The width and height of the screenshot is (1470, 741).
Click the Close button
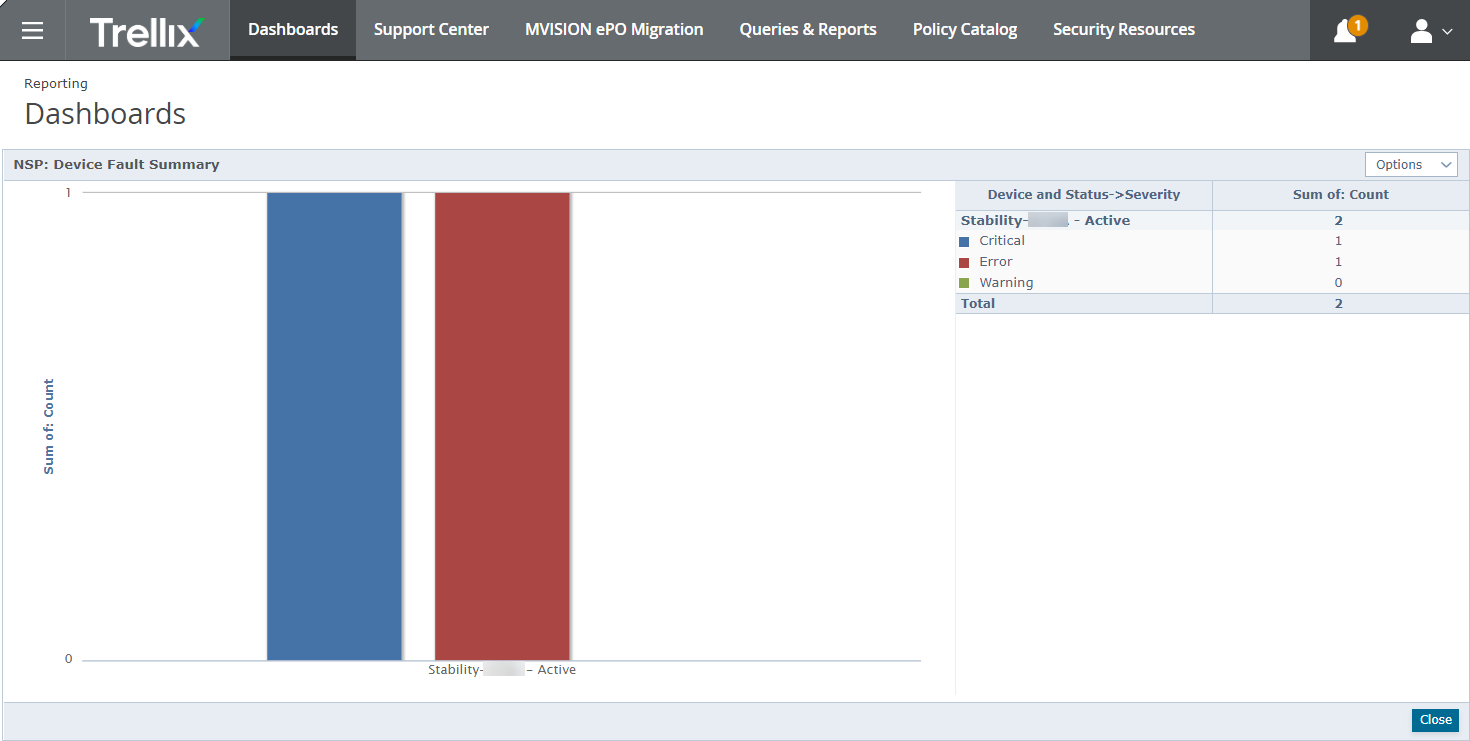click(1435, 720)
